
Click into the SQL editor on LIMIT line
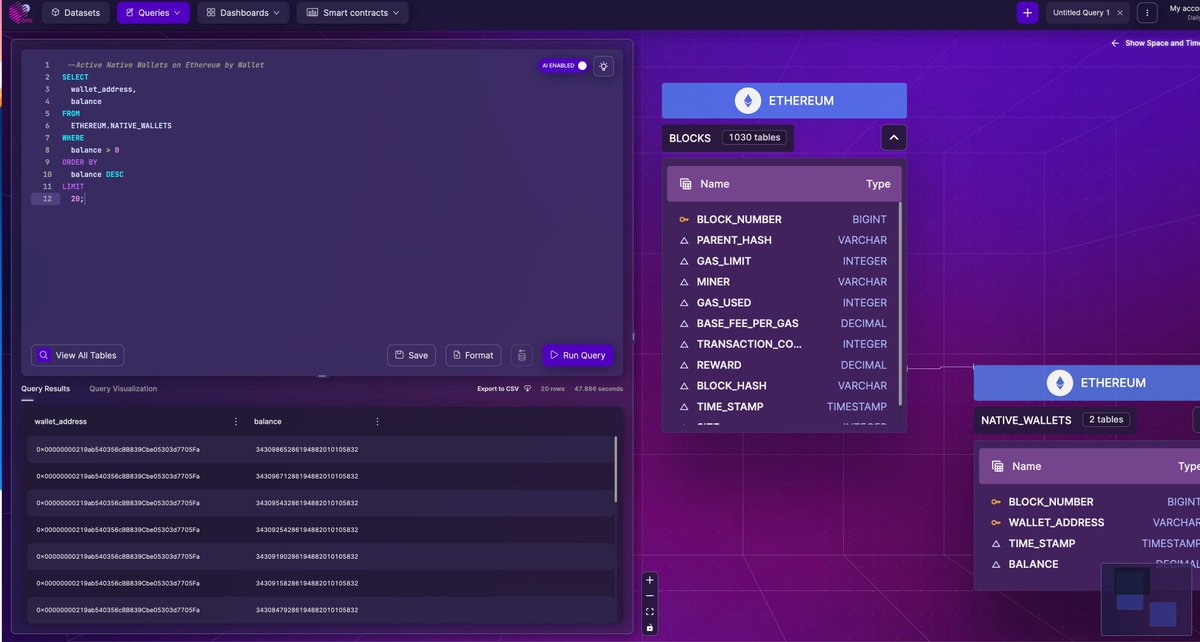click(73, 187)
